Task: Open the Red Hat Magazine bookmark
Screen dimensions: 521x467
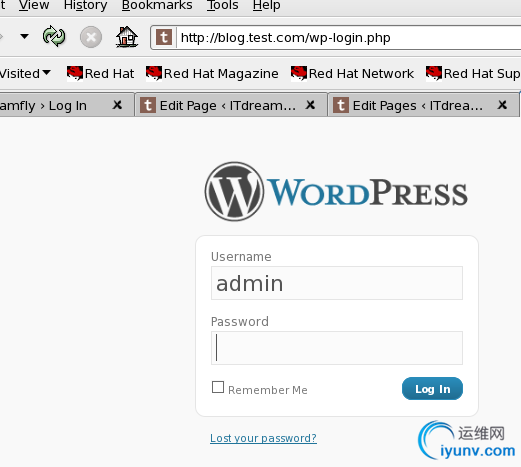Action: 212,73
